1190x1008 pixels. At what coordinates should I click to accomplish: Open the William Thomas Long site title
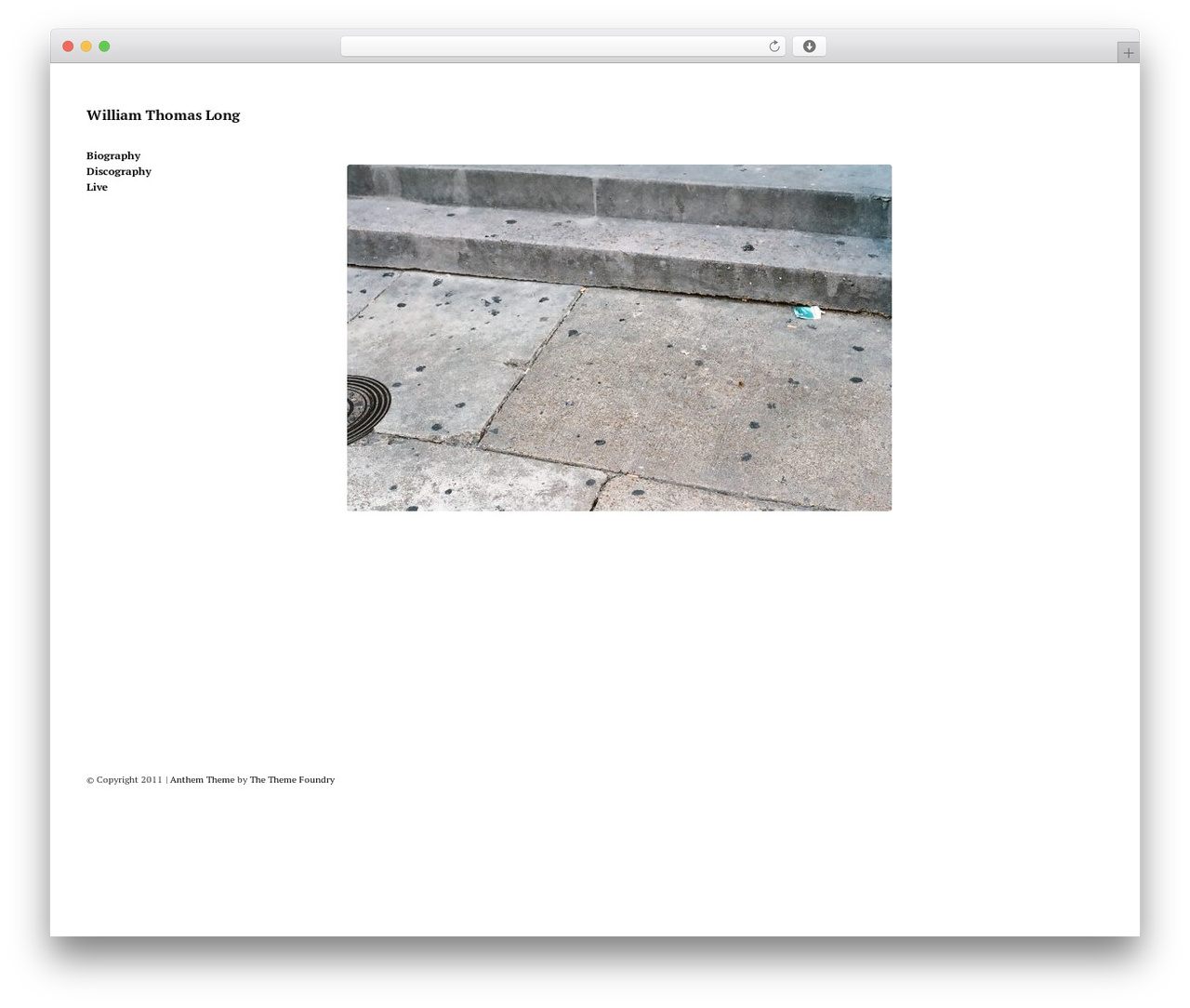[x=163, y=115]
